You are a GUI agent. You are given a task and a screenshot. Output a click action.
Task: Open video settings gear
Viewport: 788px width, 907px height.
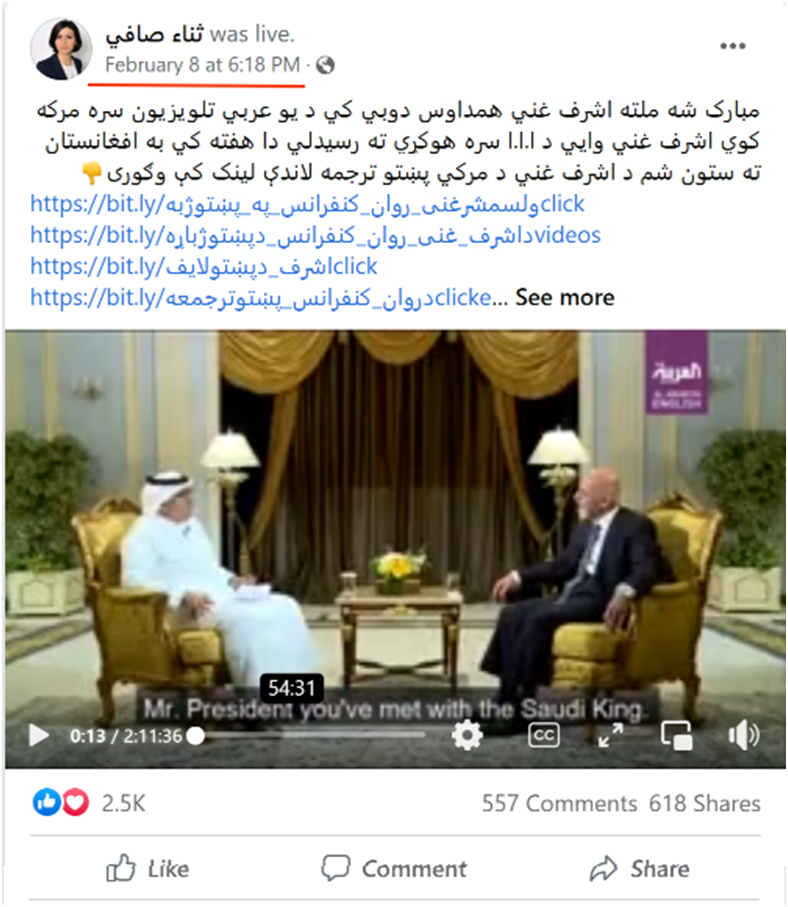467,735
